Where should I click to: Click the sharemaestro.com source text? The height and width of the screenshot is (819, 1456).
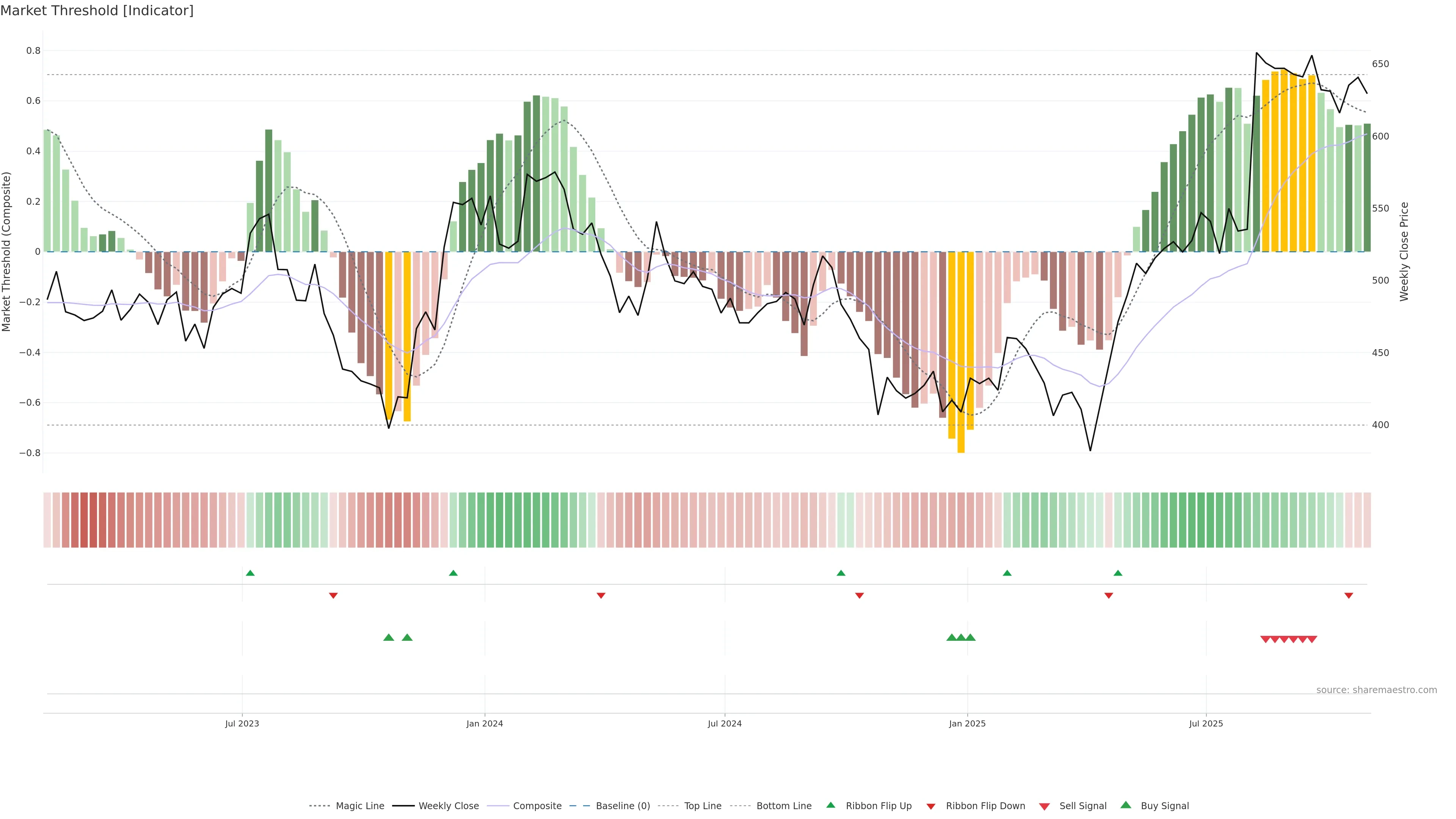point(1376,690)
